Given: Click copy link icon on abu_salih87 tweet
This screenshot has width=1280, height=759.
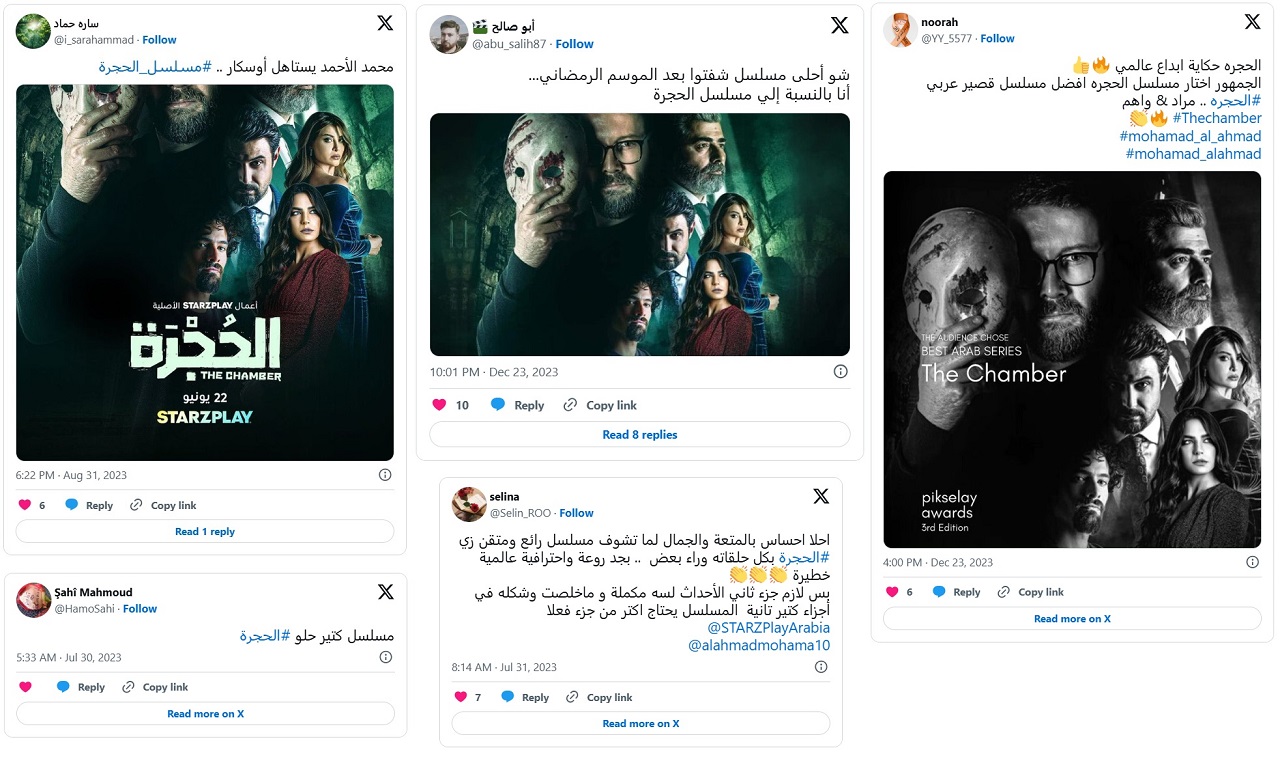Looking at the screenshot, I should pyautogui.click(x=571, y=405).
